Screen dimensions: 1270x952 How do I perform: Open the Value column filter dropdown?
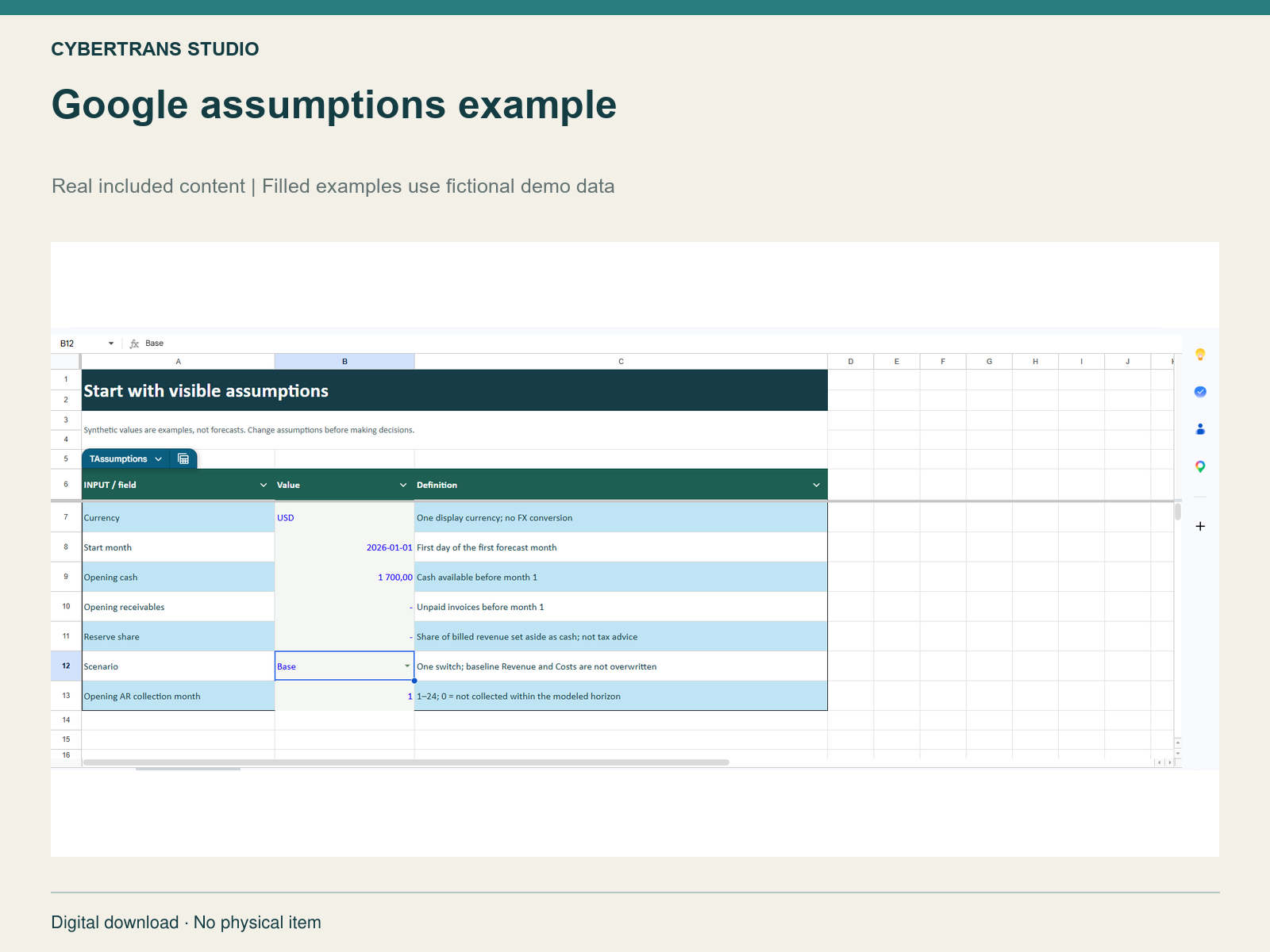click(403, 485)
